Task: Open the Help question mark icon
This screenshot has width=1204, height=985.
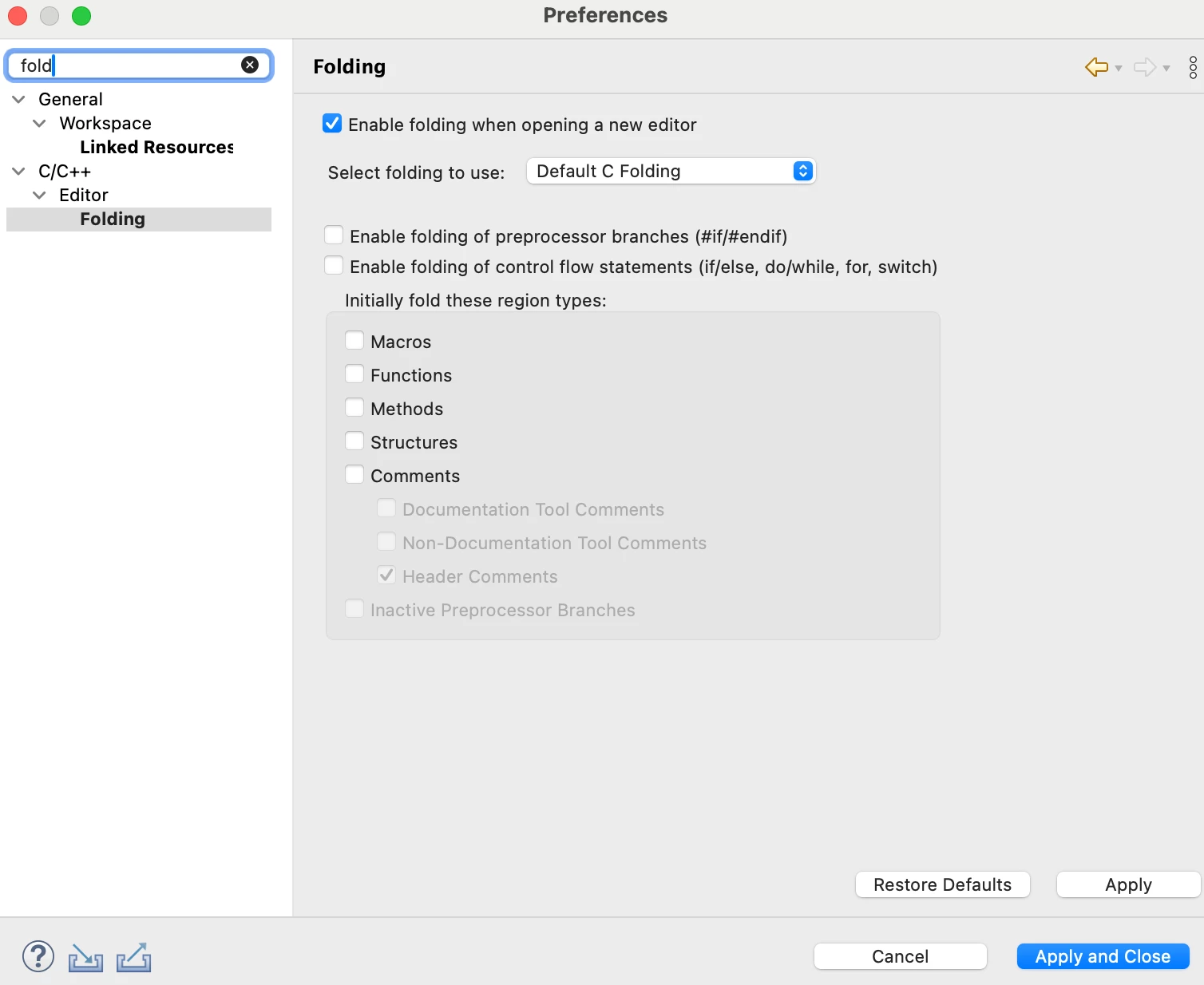Action: click(x=38, y=956)
